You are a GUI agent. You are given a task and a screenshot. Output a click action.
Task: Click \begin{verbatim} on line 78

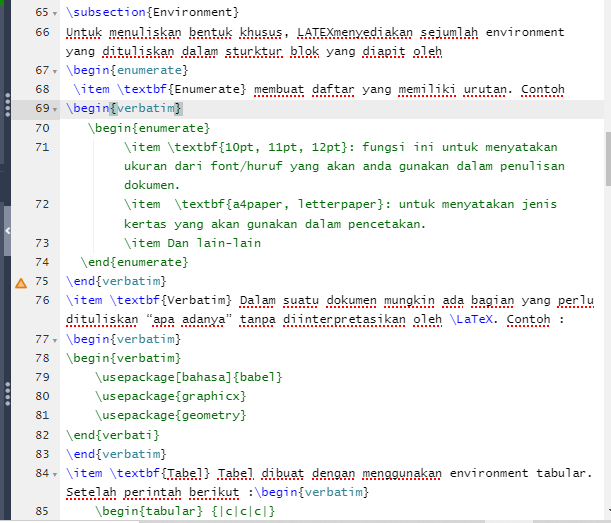pyautogui.click(x=124, y=358)
